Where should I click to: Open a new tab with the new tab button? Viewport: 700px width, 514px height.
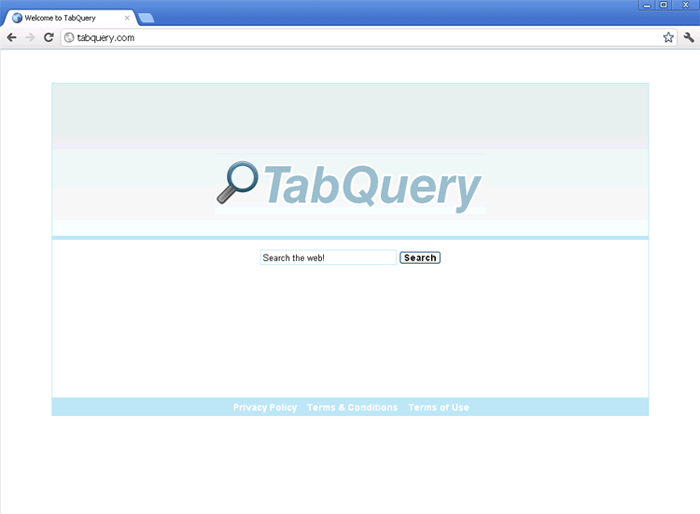(146, 18)
